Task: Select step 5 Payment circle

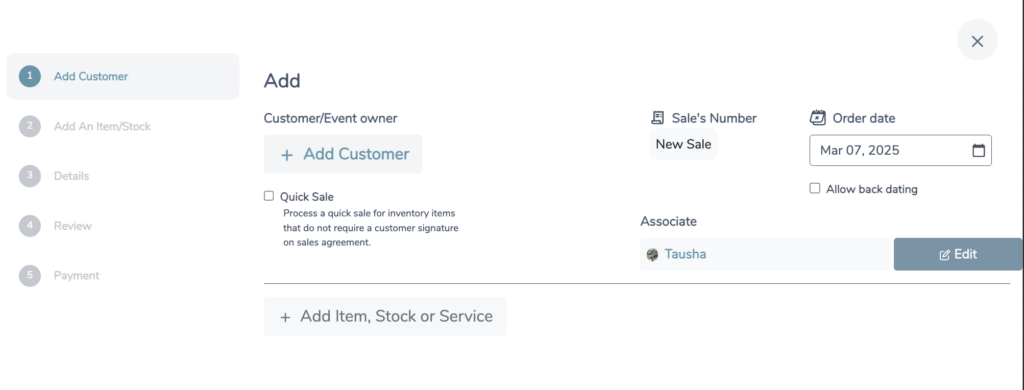Action: [x=29, y=276]
